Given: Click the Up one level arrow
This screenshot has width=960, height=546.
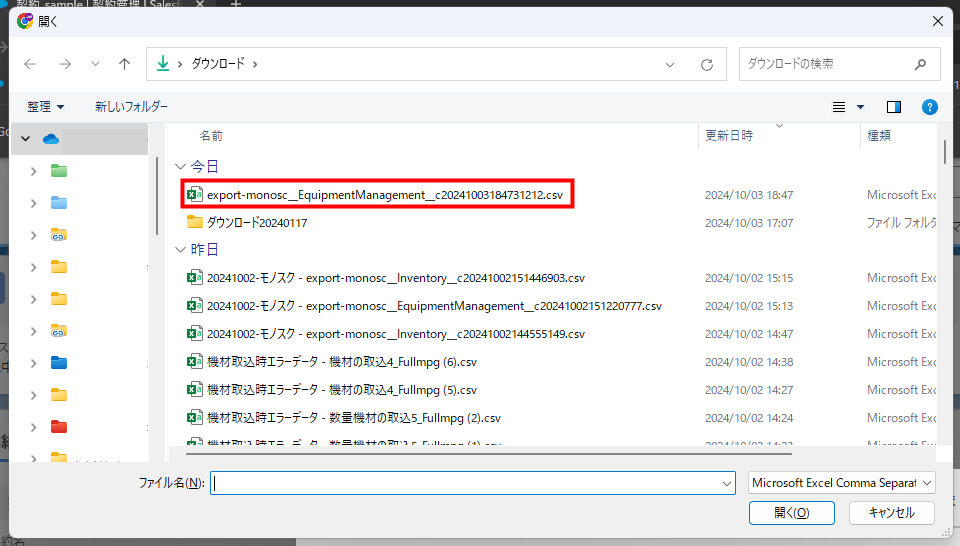Looking at the screenshot, I should point(124,64).
